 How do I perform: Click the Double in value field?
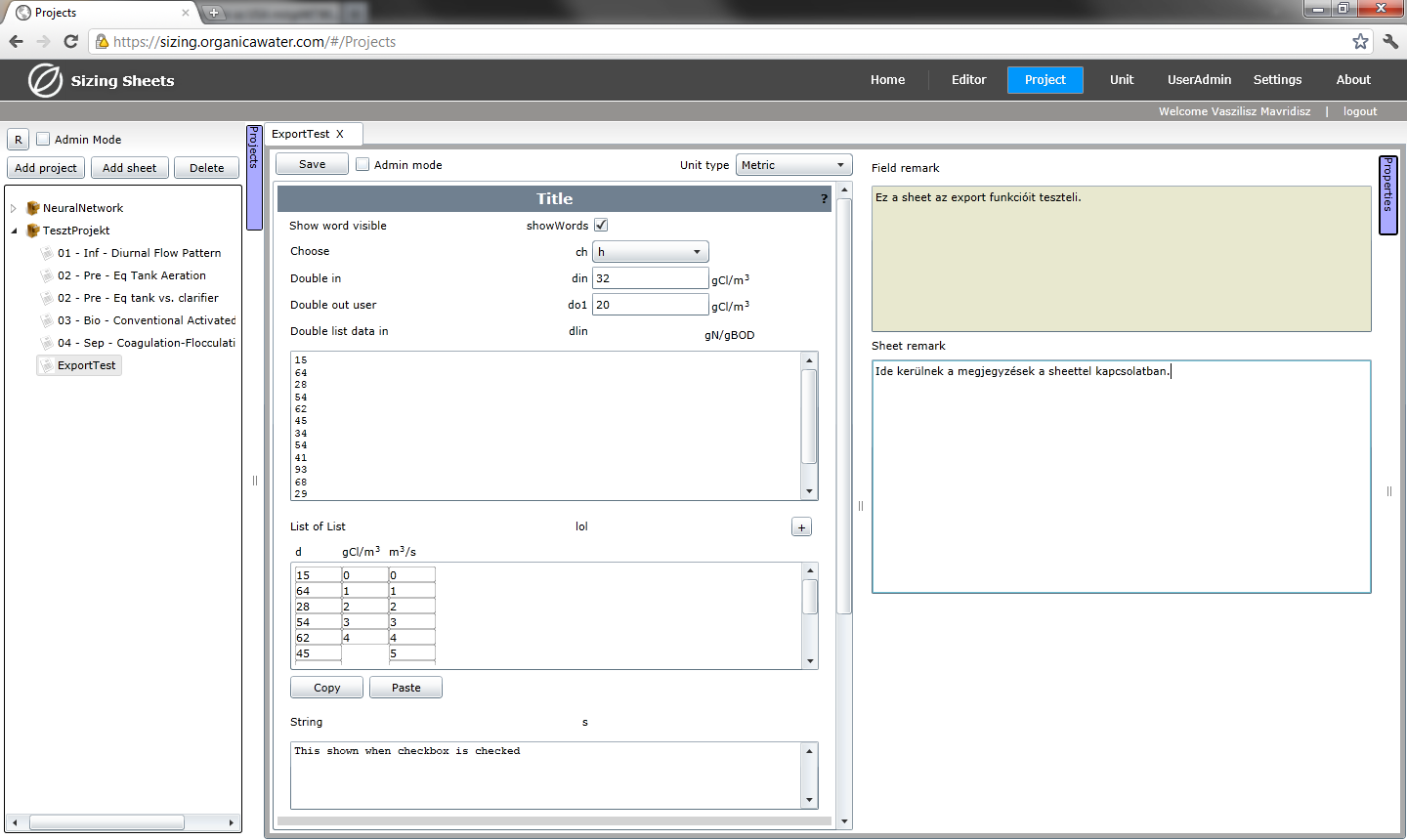click(651, 278)
